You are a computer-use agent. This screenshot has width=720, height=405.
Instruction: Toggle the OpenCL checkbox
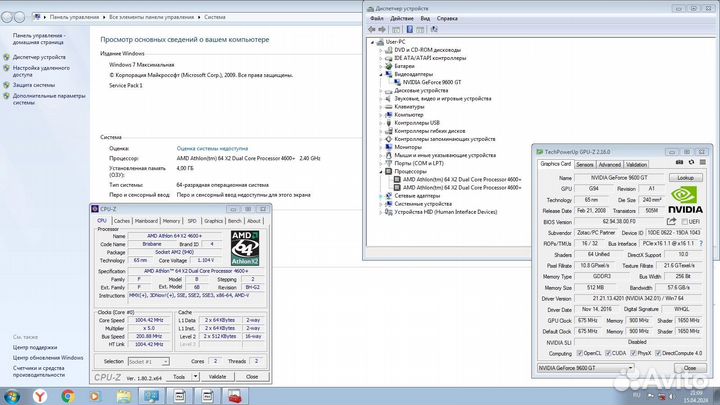[x=579, y=353]
